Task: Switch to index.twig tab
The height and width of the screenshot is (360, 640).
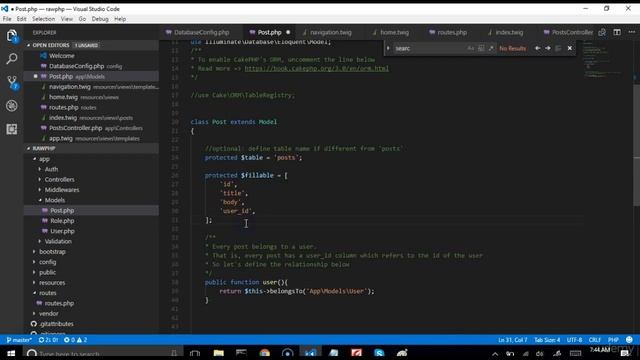Action: [509, 32]
